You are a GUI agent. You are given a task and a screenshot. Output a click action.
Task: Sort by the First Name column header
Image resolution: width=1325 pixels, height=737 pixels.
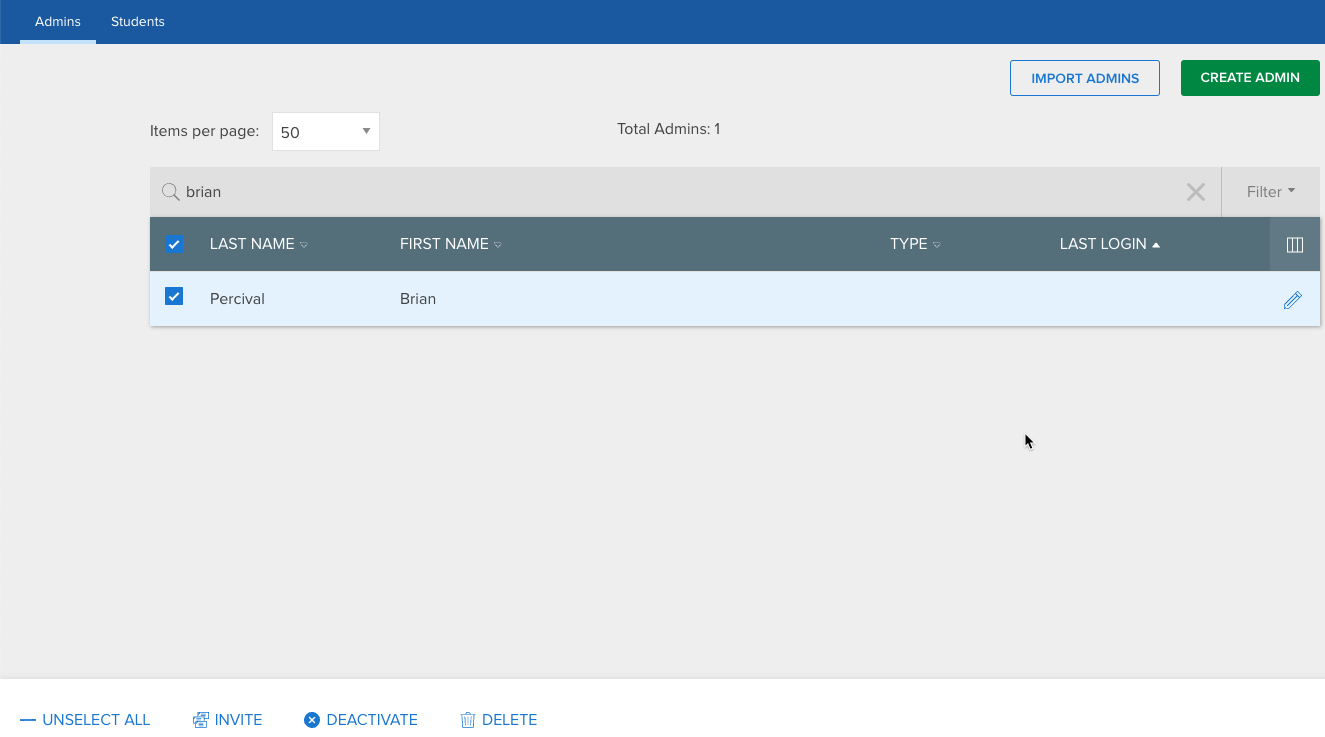[444, 244]
